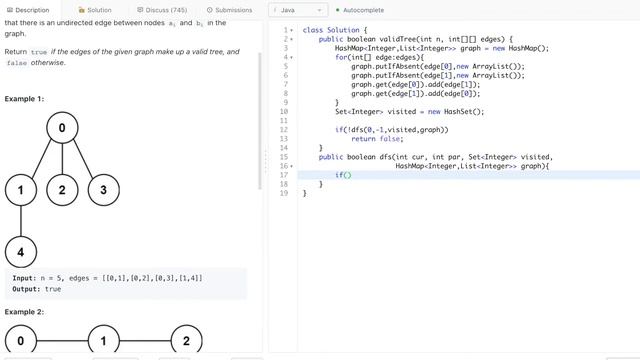Viewport: 640px width, 360px height.
Task: Click the Description tab icon
Action: [x=10, y=10]
